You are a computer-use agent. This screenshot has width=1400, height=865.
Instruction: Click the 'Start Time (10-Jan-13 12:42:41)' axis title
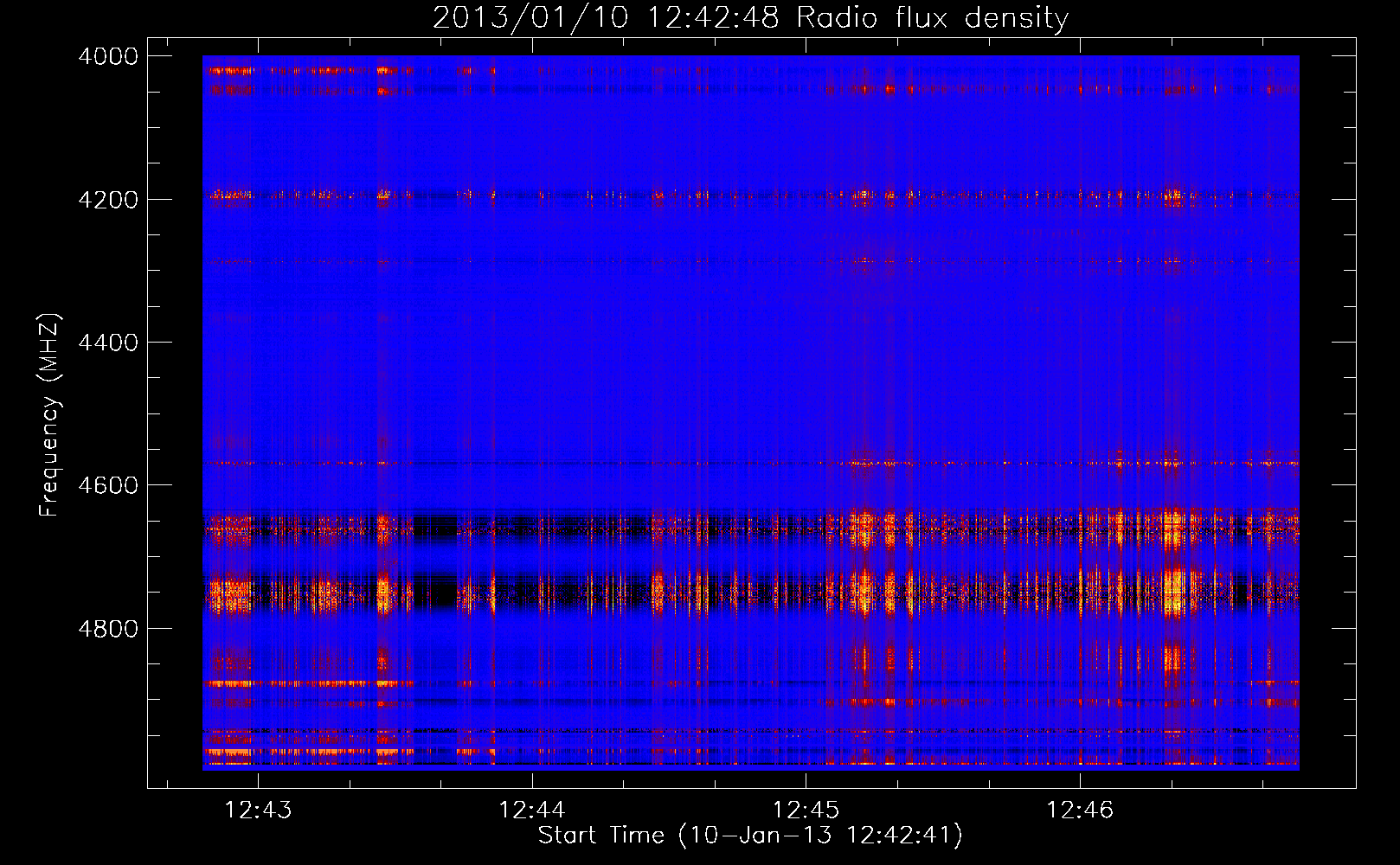tap(750, 836)
